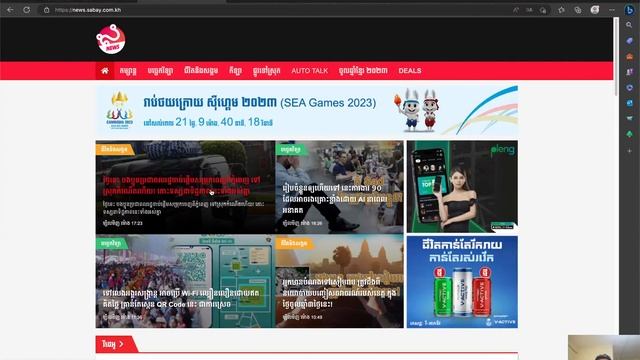640x360 pixels.
Task: Open the Collections icon in browser toolbar
Action: pos(578,10)
